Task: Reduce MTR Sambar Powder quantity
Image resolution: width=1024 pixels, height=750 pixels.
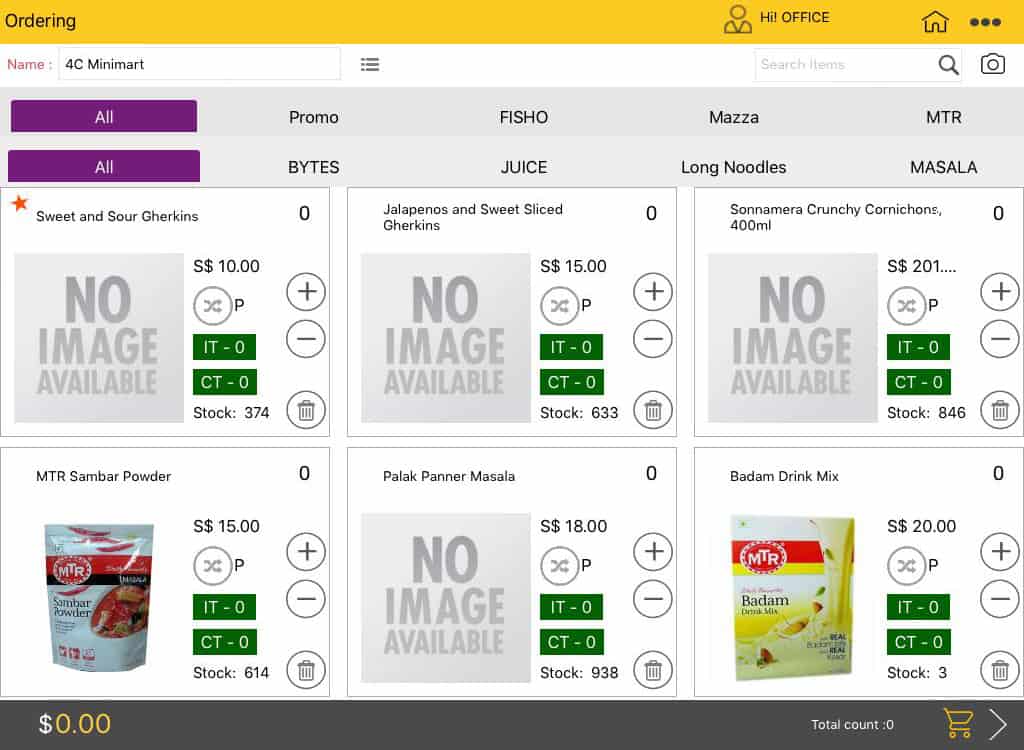Action: pyautogui.click(x=306, y=599)
